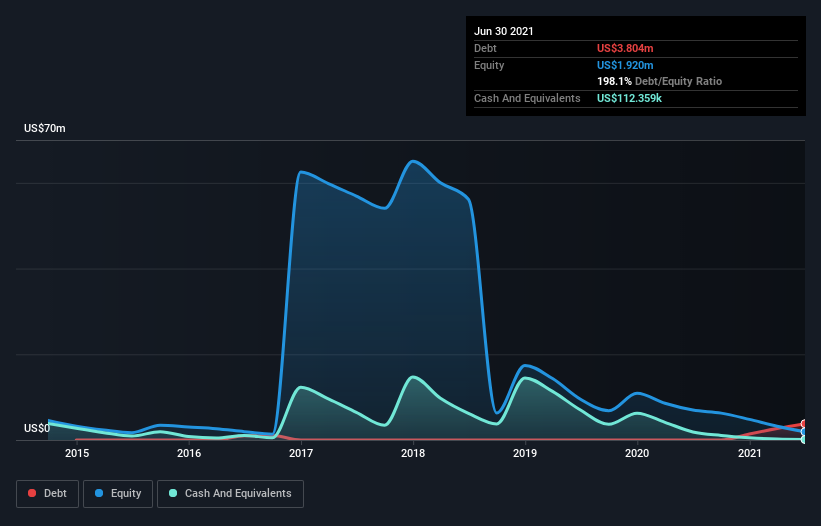
Task: Click the 198.1% Debt/Equity Ratio text
Action: 659,81
